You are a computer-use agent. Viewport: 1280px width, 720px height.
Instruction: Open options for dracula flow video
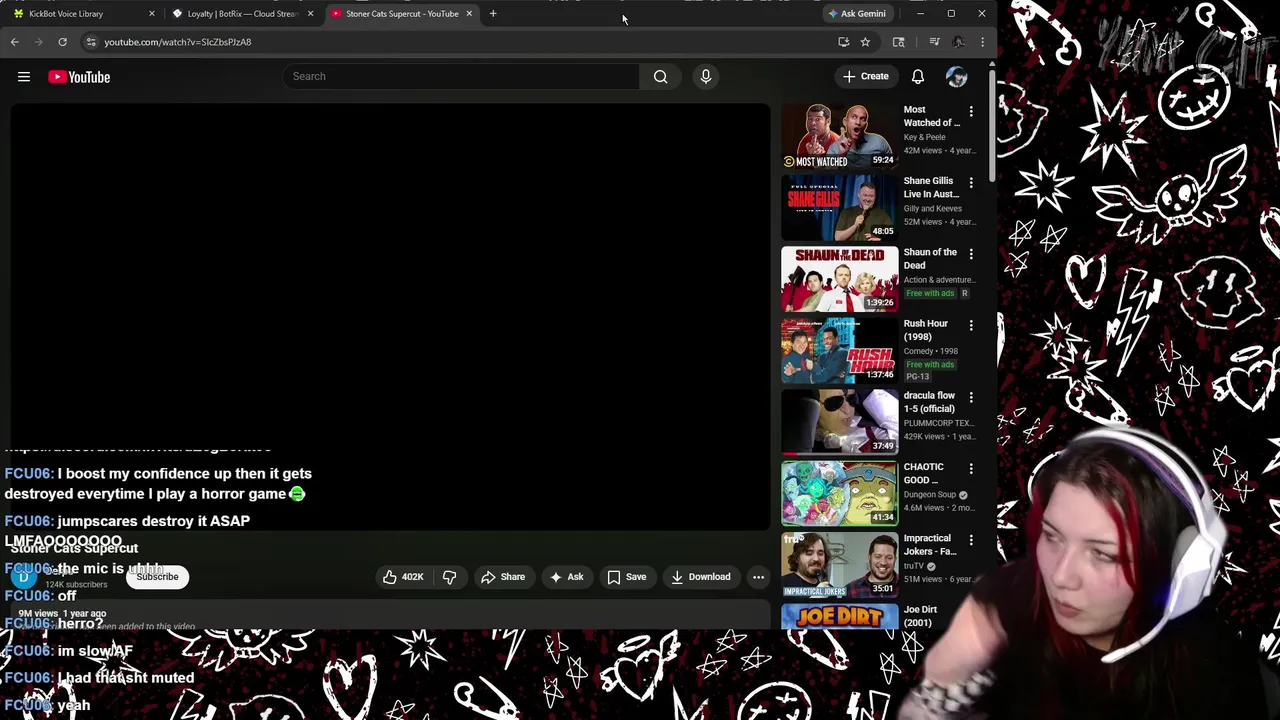[971, 397]
